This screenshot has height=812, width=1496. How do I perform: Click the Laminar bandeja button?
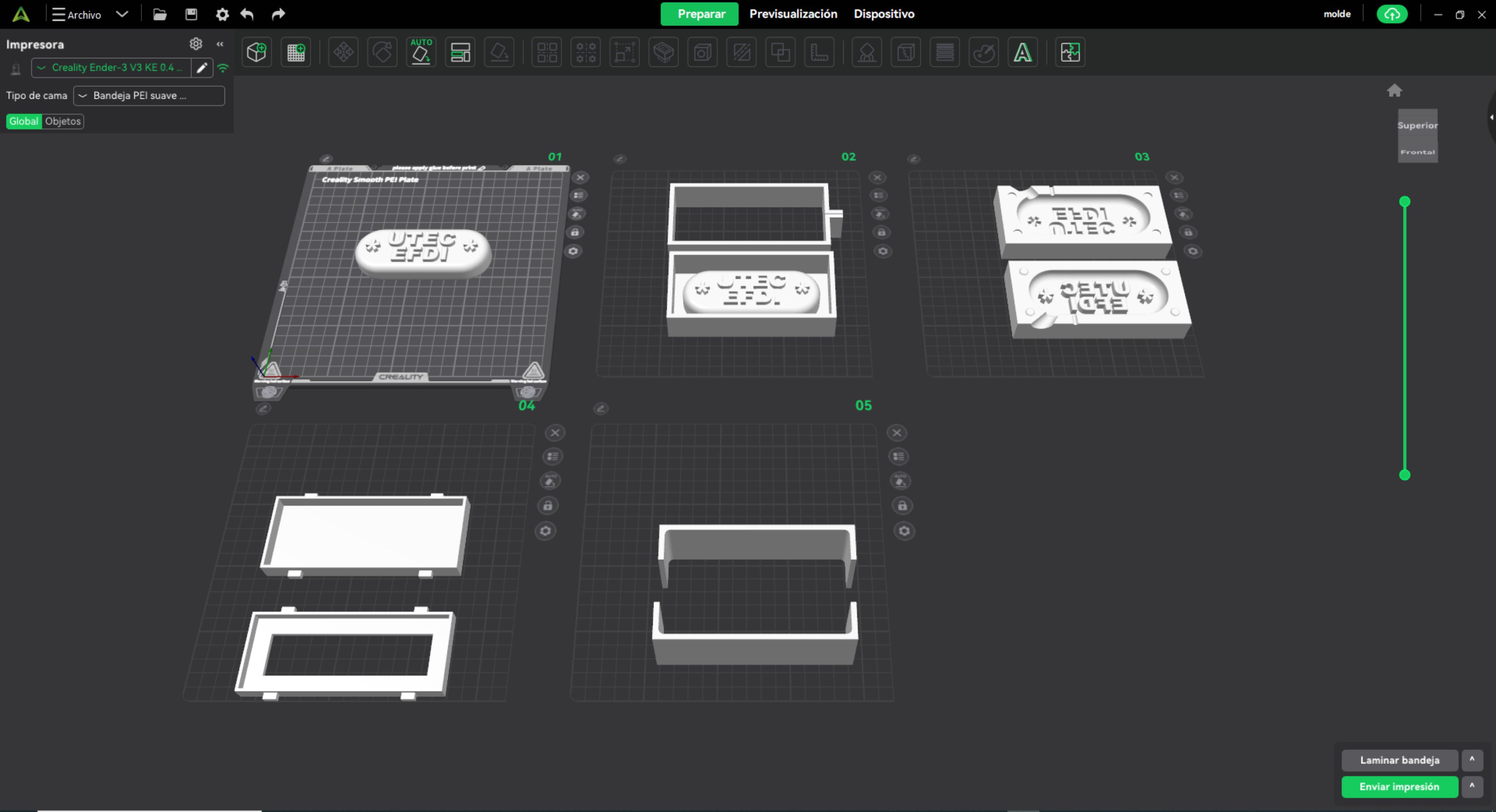click(x=1399, y=760)
